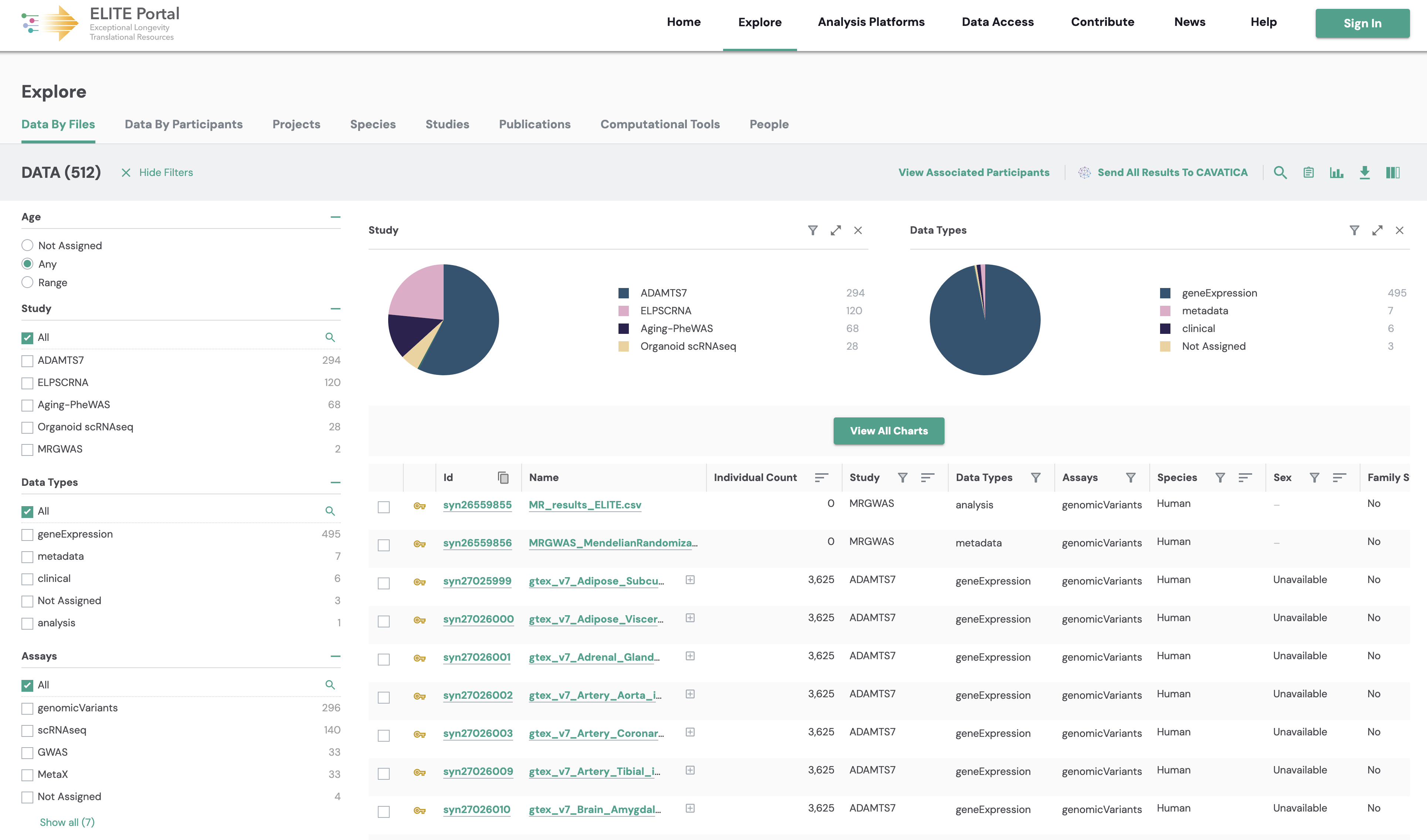Switch to Data By Participants tab
1427x840 pixels.
183,124
